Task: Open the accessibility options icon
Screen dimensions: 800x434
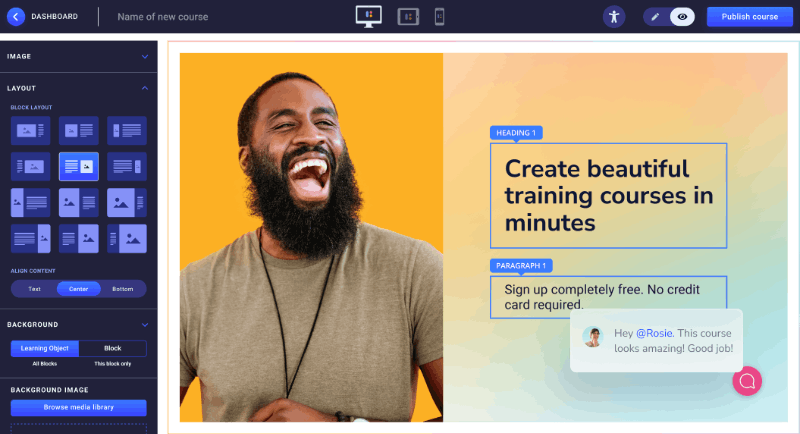Action: coord(614,16)
